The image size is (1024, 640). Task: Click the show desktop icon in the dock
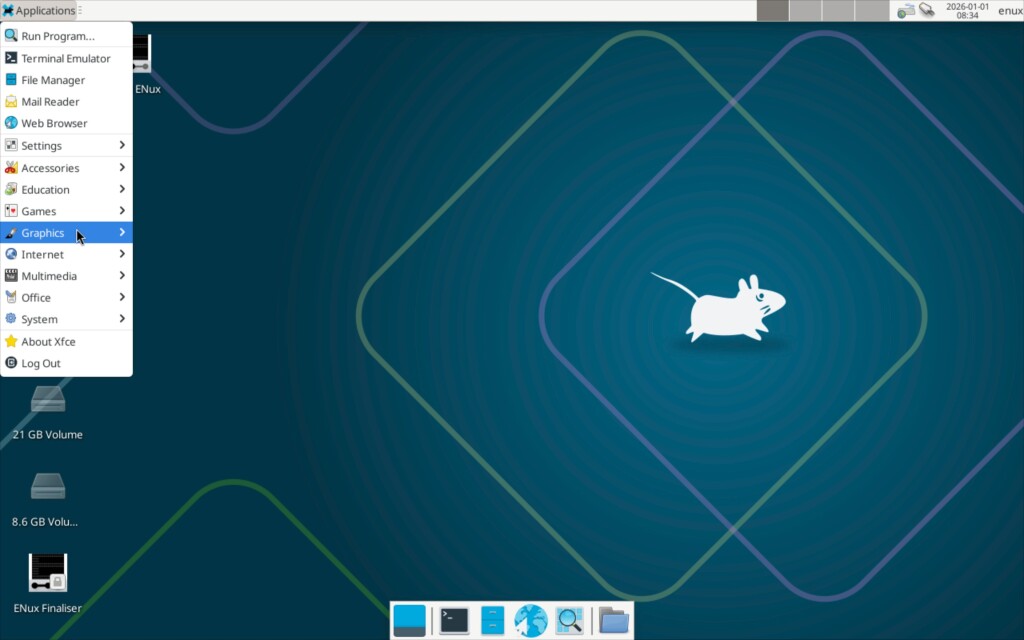coord(409,620)
